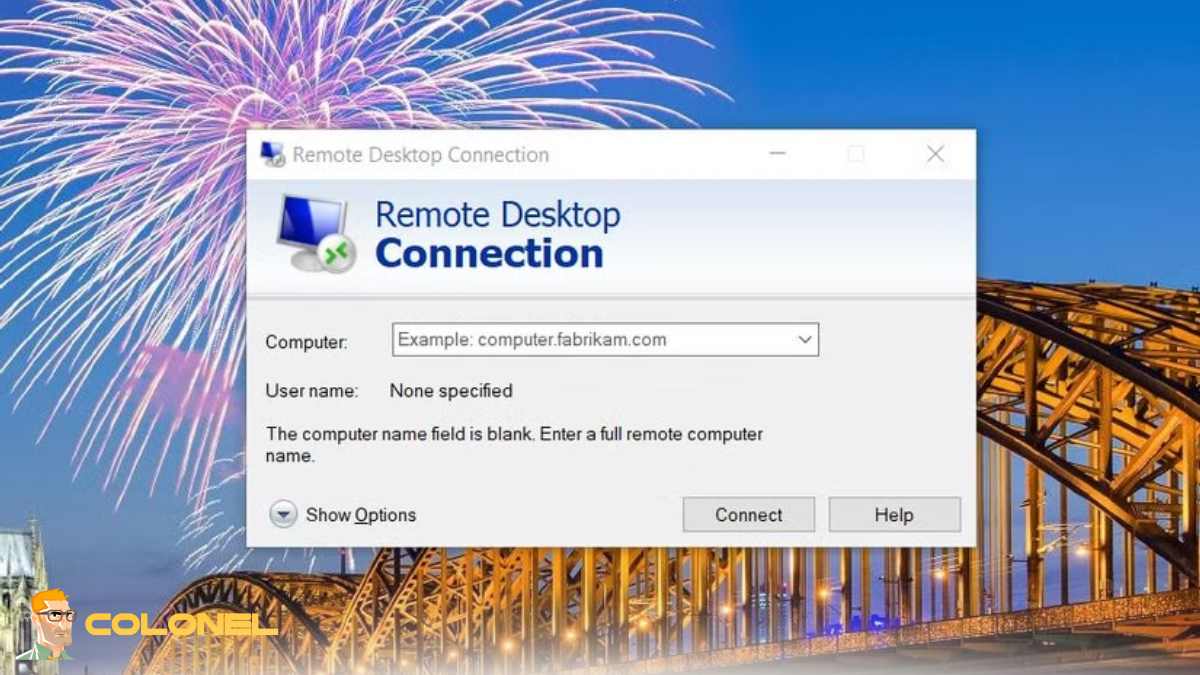Click the underlined Options link text
The image size is (1200, 675).
[x=389, y=514]
